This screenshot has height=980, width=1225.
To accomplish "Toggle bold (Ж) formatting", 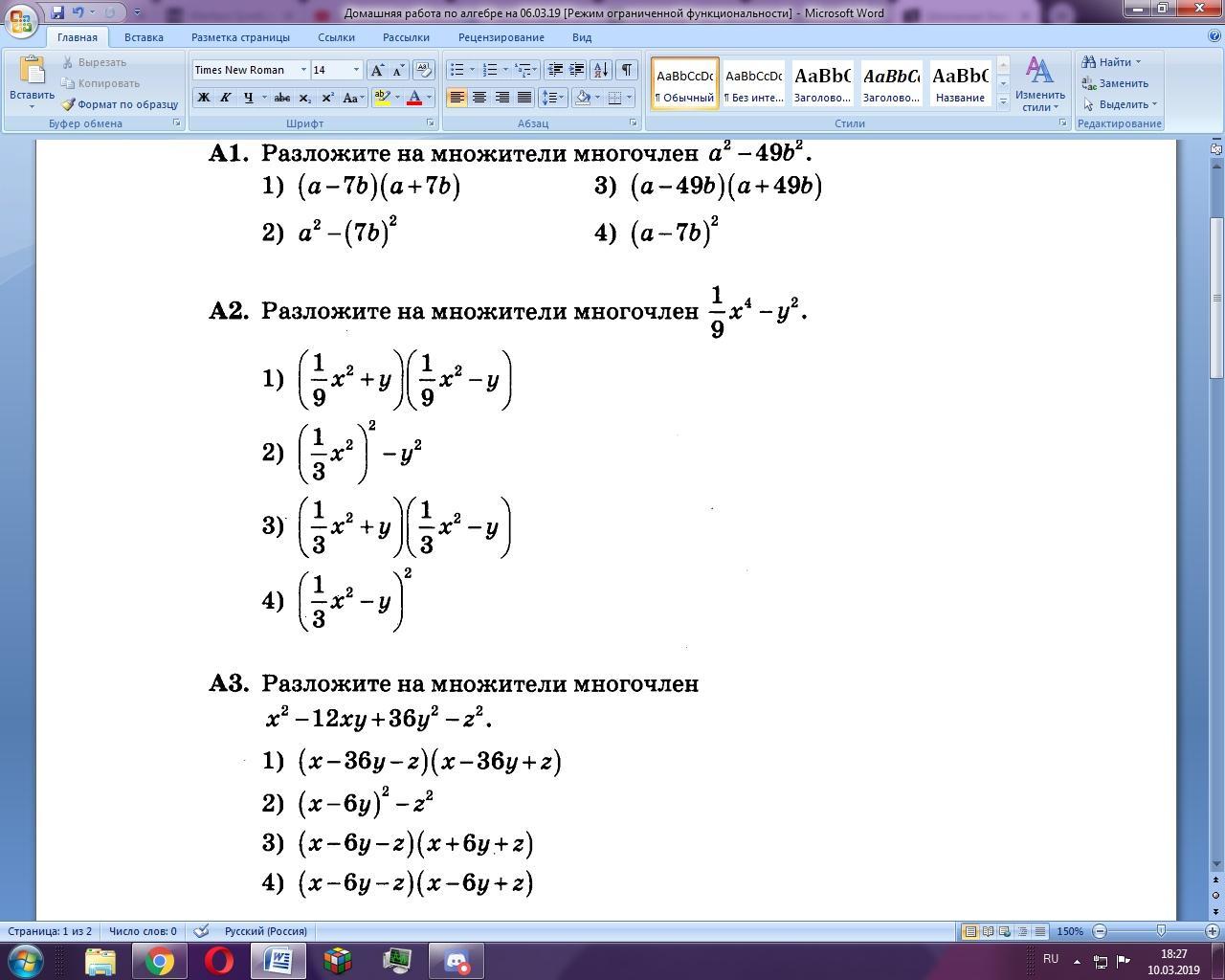I will pos(203,98).
